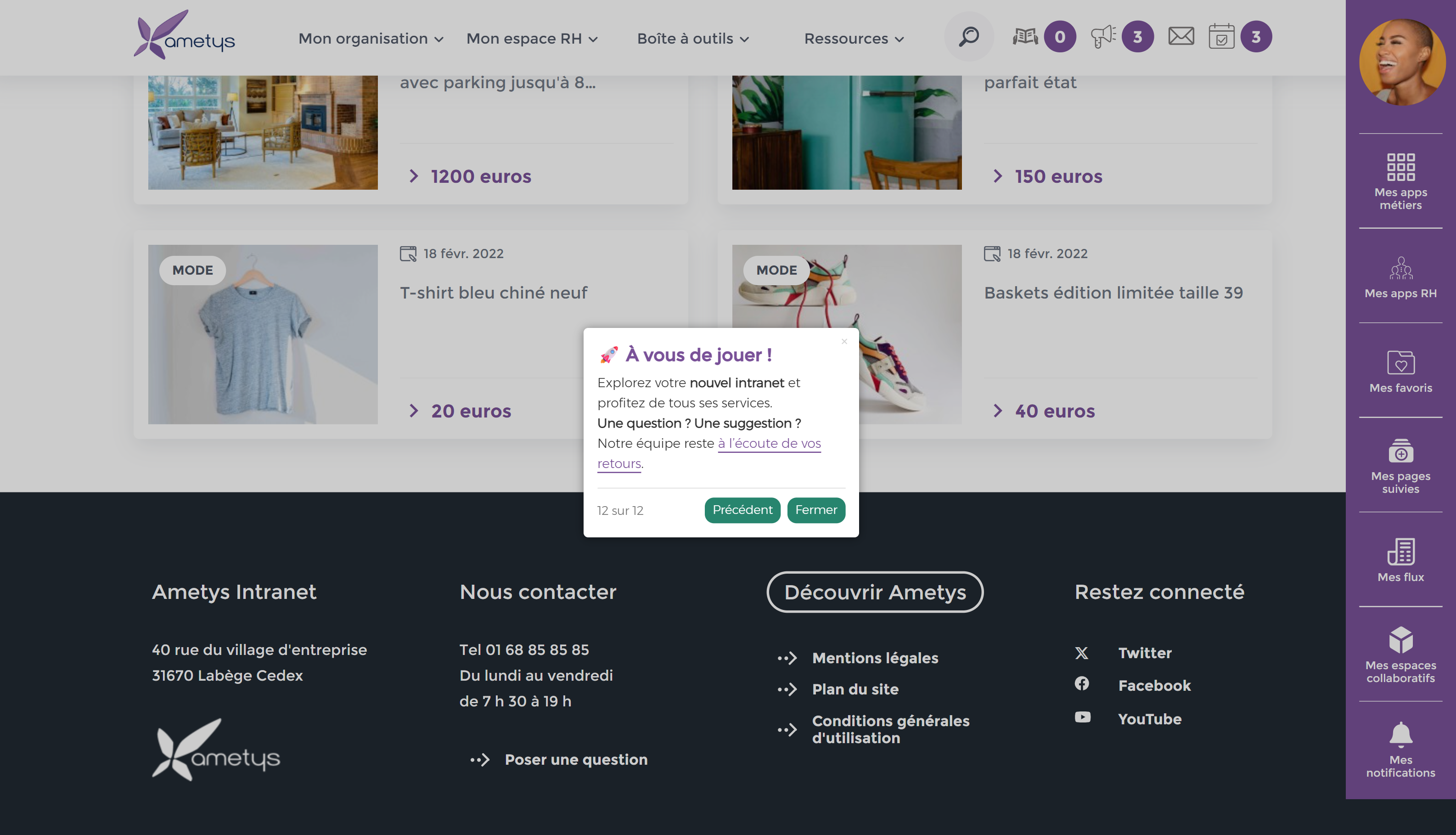Close the tour popup with X
Image resolution: width=1456 pixels, height=835 pixels.
coord(844,342)
